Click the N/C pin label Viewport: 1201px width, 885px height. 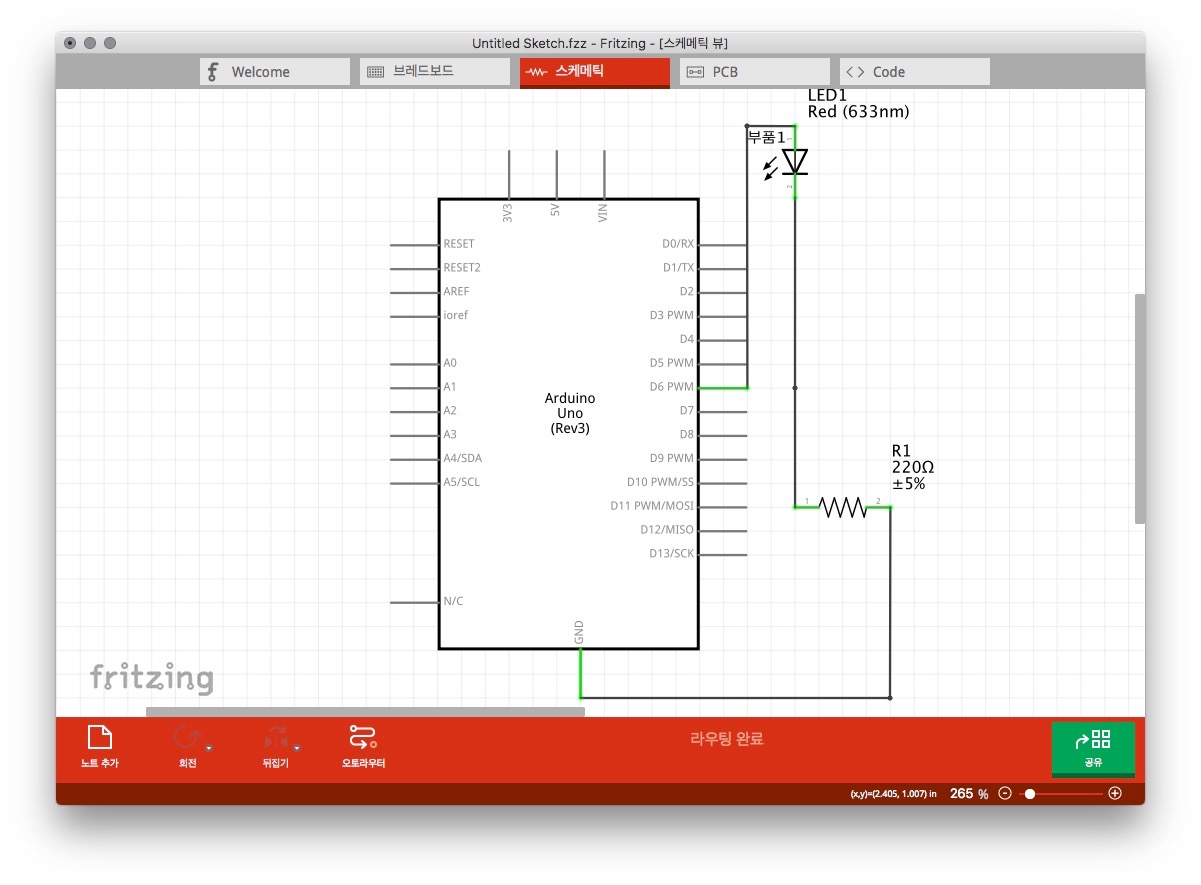click(x=453, y=601)
